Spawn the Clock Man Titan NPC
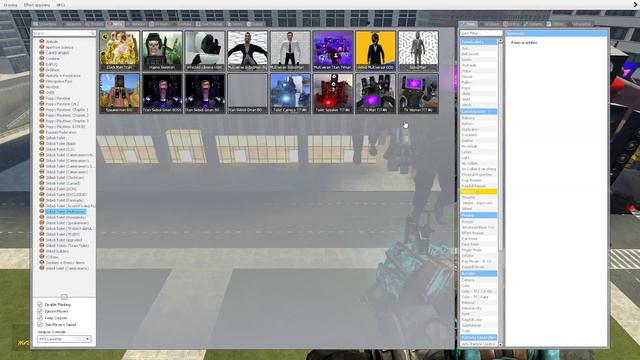The height and width of the screenshot is (360, 640). [x=119, y=51]
